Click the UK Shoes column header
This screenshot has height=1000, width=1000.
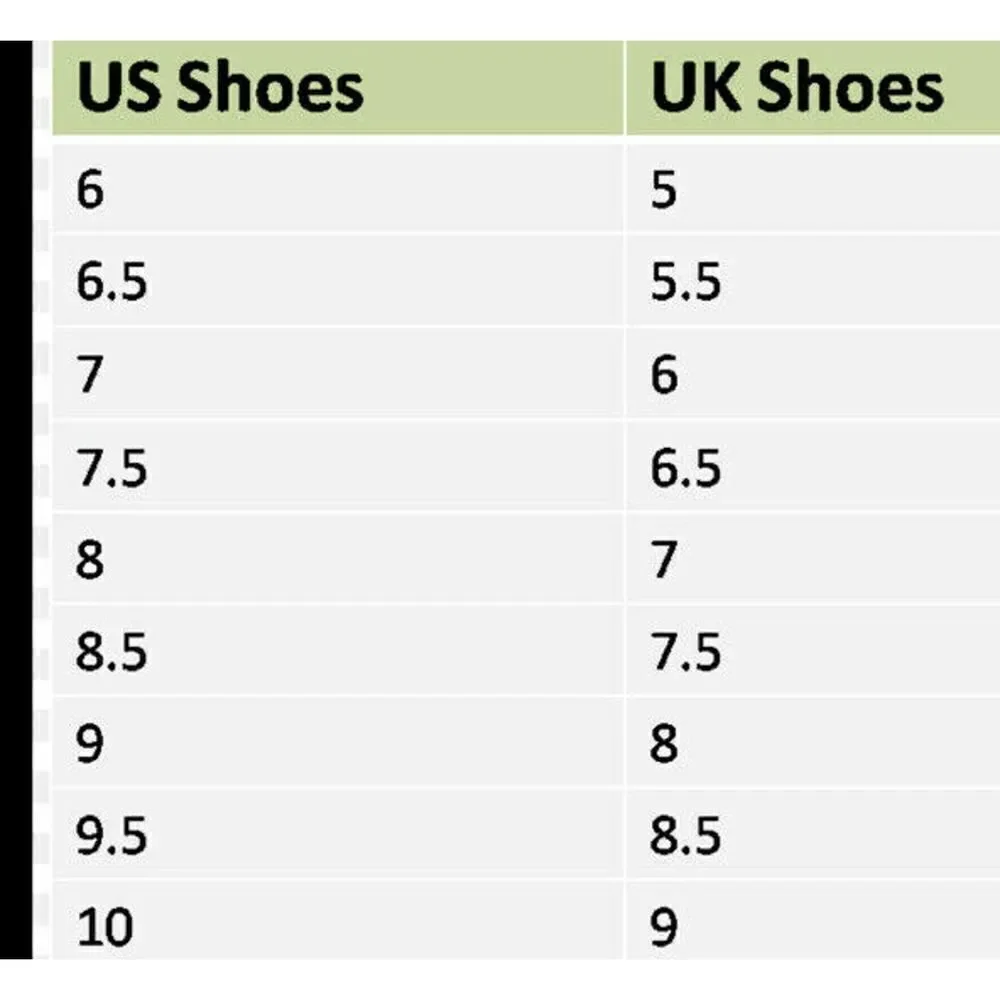pyautogui.click(x=813, y=88)
